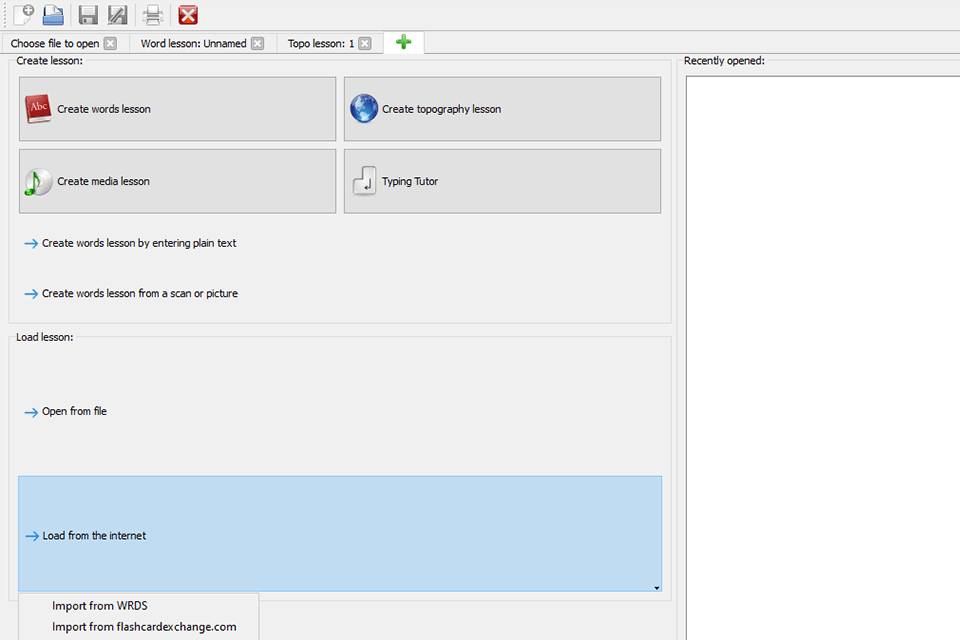Viewport: 960px width, 640px height.
Task: Start a new Create media lesson
Action: point(177,181)
